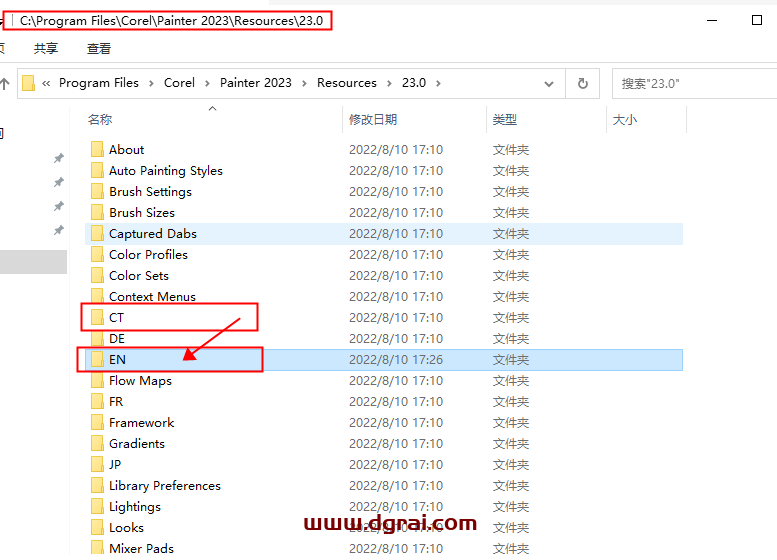Click the Gradients folder icon
Viewport: 777px width, 560px height.
point(97,443)
